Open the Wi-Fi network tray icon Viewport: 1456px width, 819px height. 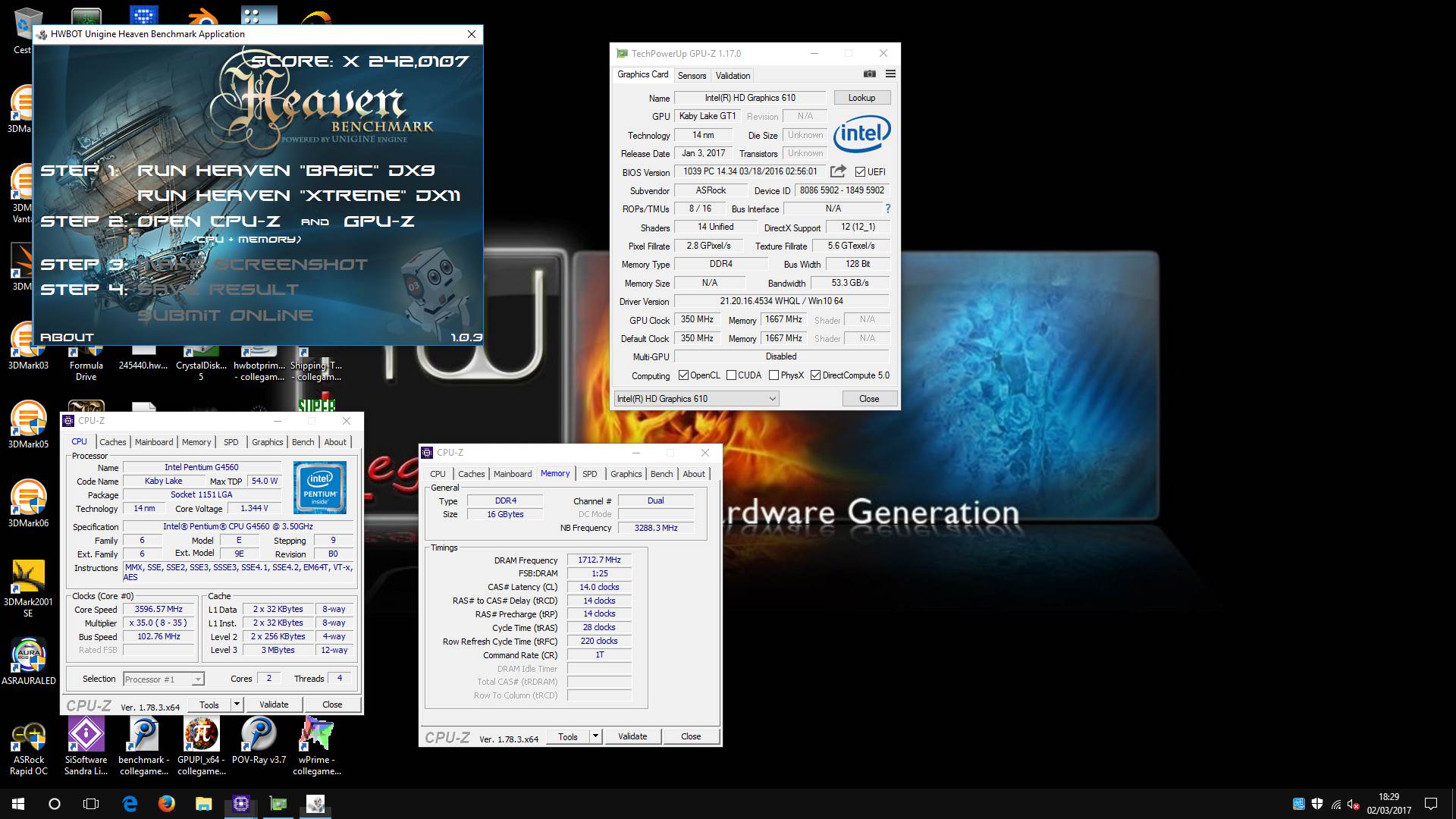[x=1336, y=804]
